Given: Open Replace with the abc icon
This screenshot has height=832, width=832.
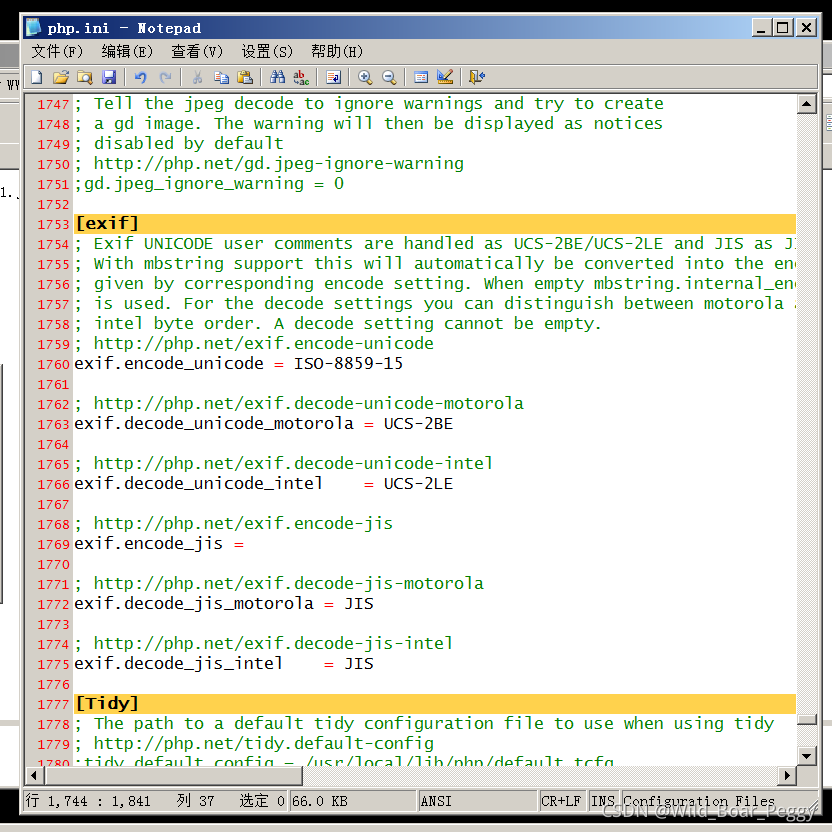Looking at the screenshot, I should [x=301, y=77].
